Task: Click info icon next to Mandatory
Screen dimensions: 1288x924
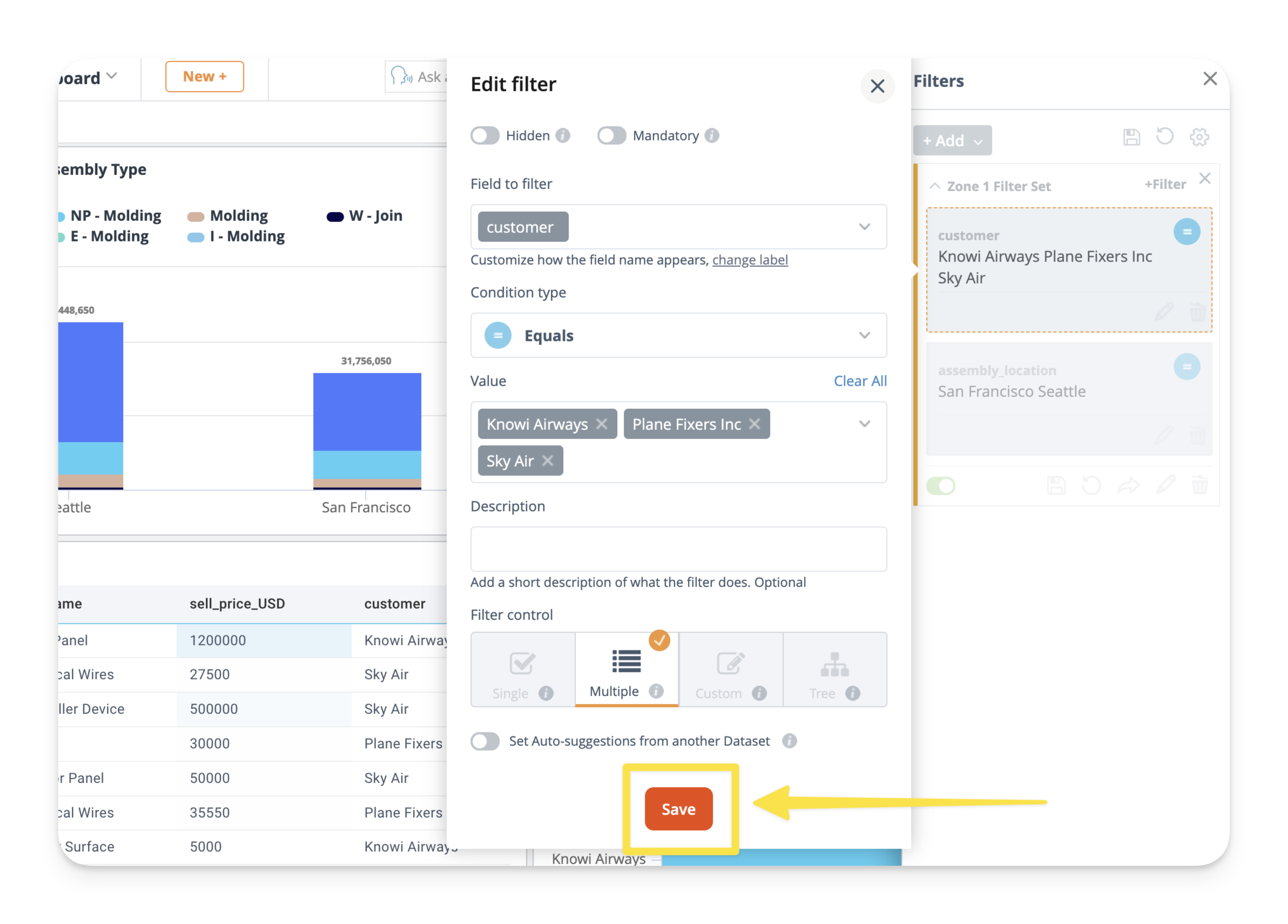Action: coord(712,135)
